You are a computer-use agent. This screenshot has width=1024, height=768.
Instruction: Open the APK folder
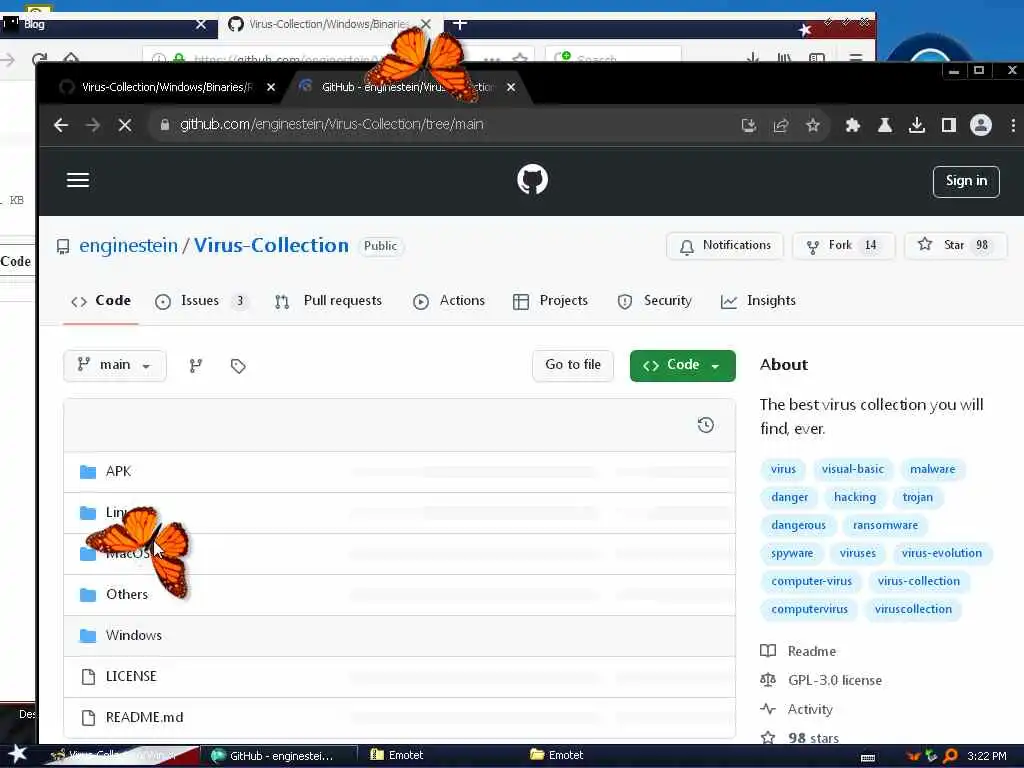(118, 472)
